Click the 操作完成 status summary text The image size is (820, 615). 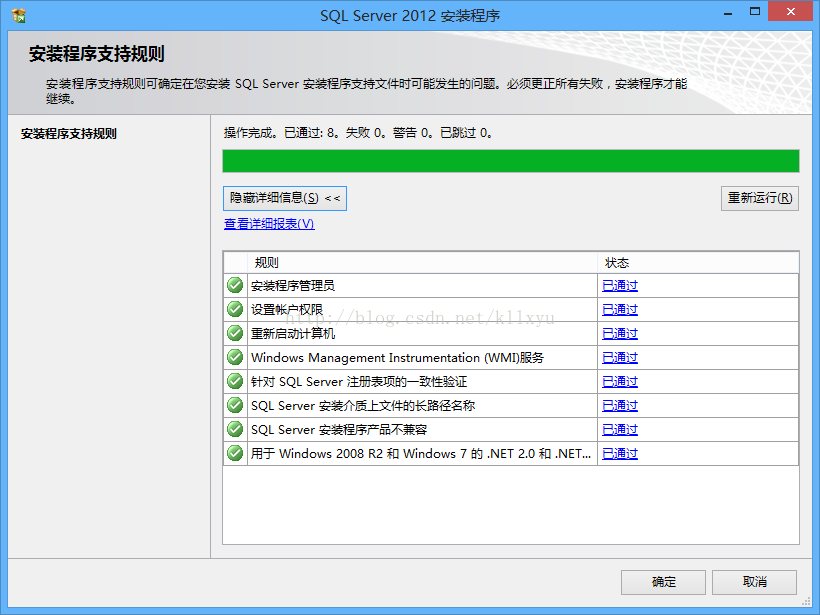[358, 133]
